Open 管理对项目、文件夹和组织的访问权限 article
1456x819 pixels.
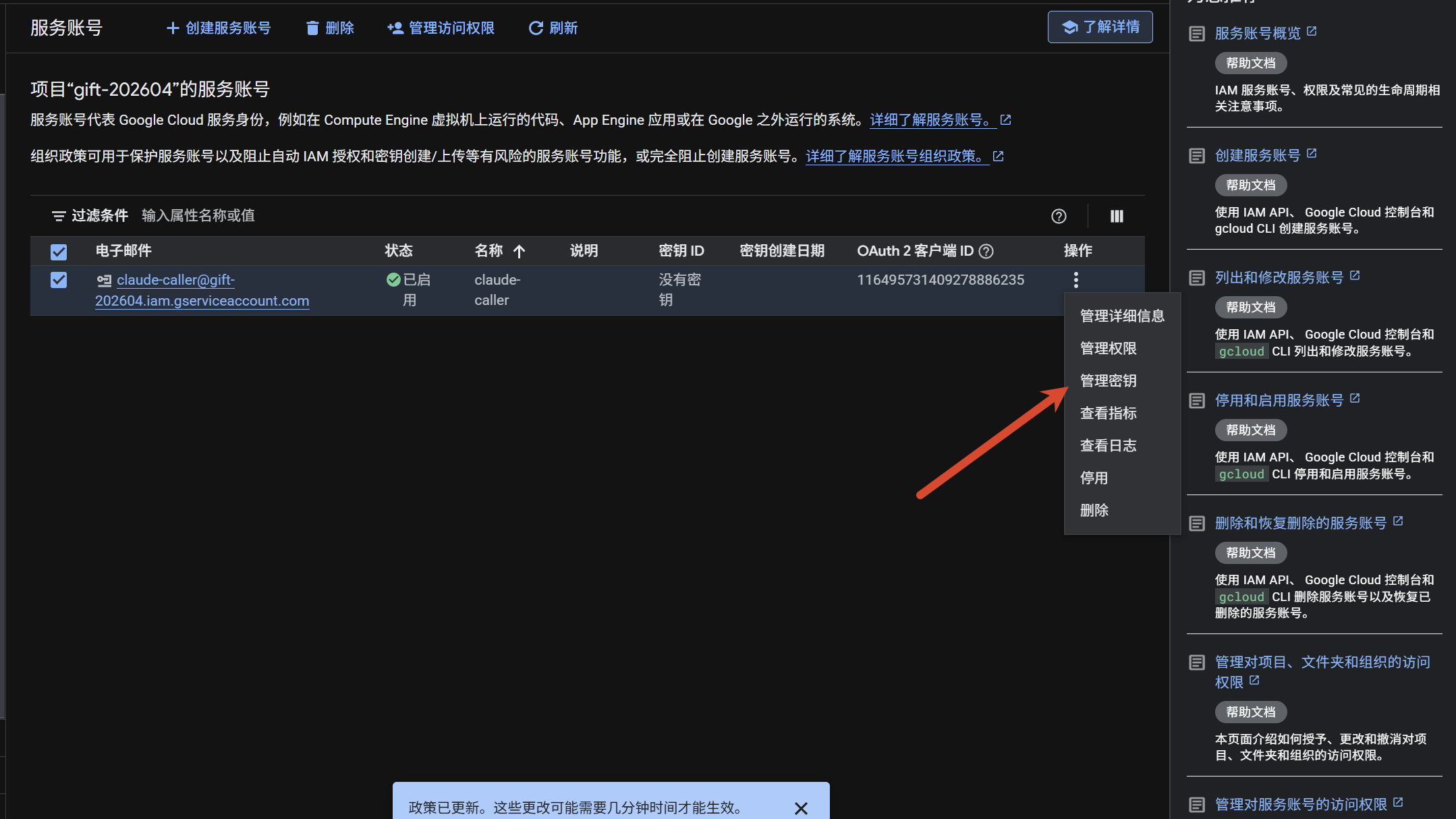pyautogui.click(x=1322, y=672)
